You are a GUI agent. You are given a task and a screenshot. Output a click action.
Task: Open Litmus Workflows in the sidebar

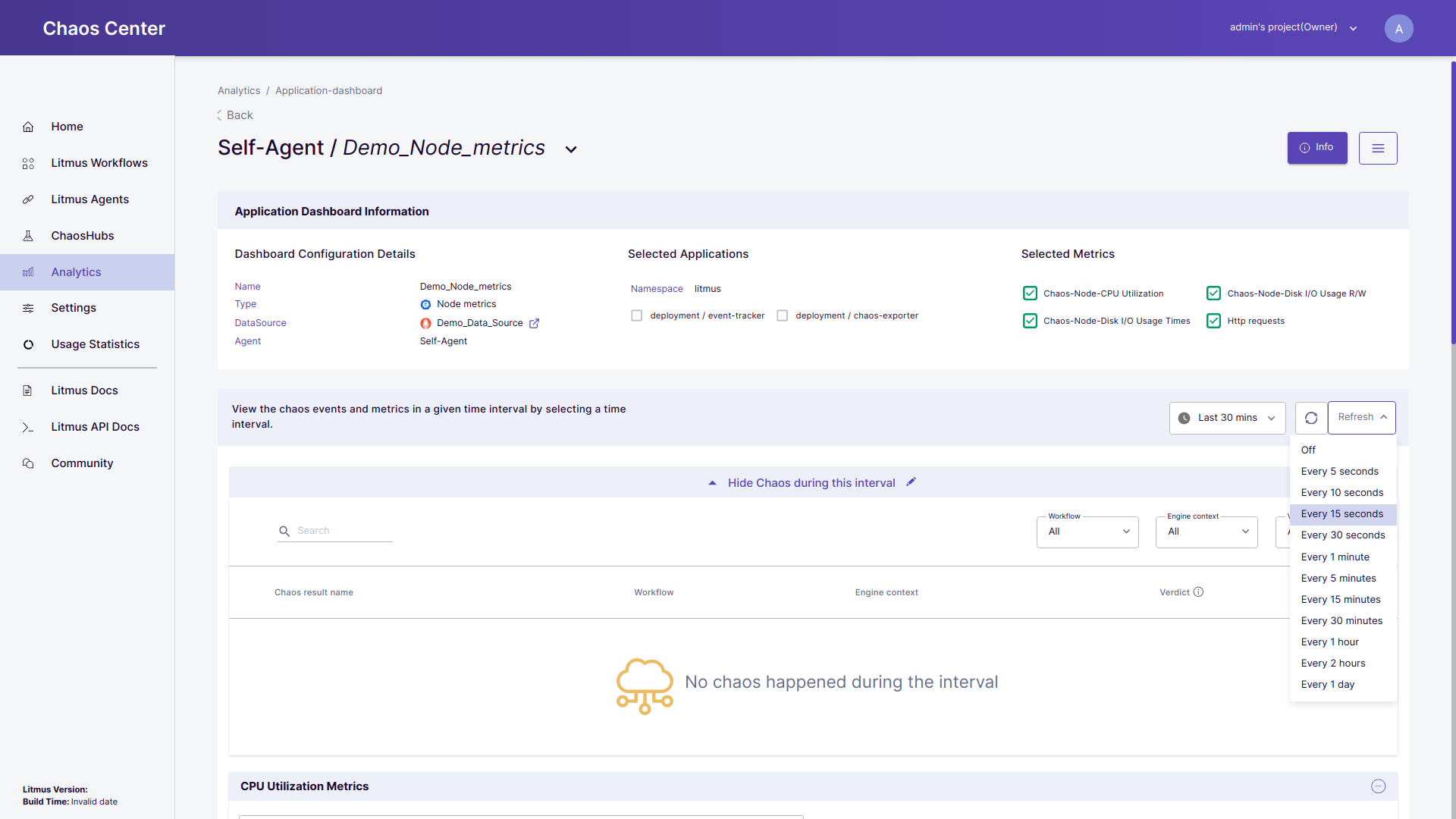99,163
